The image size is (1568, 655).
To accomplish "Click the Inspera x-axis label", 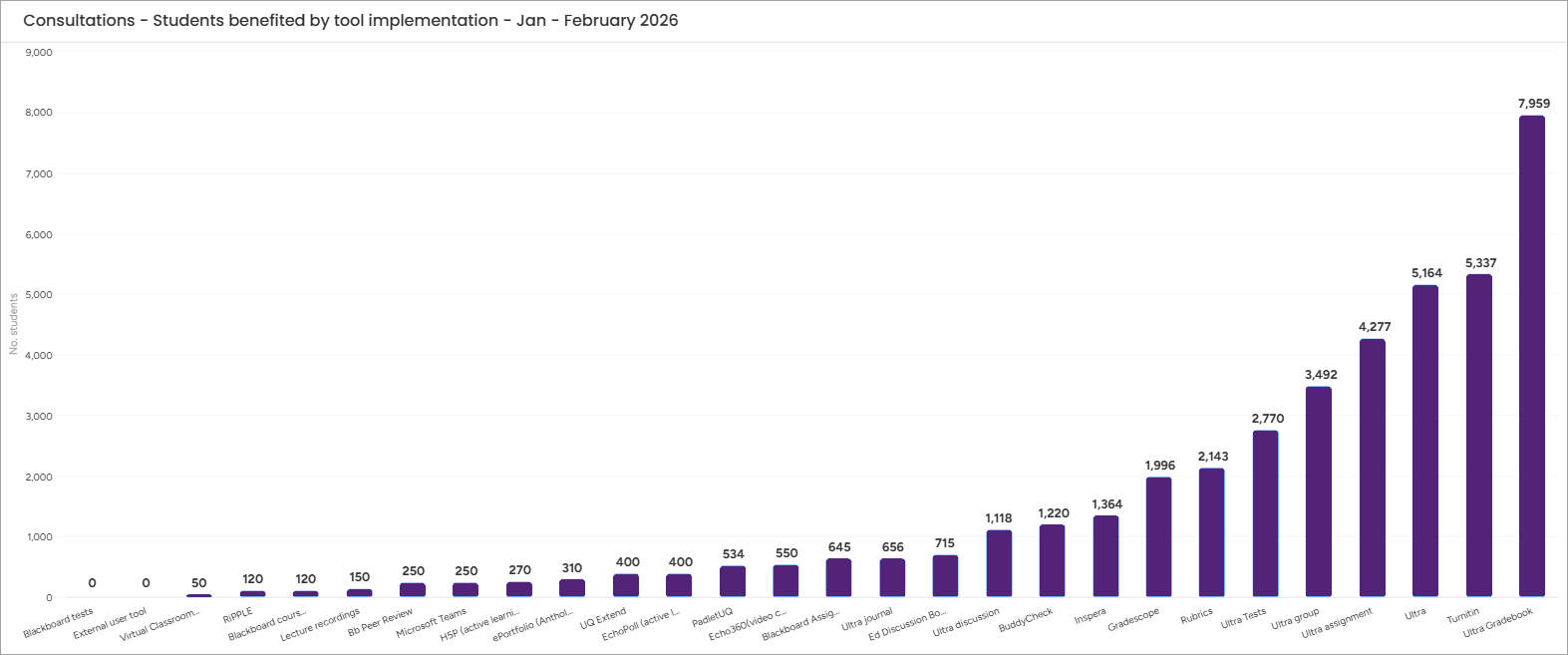I will click(x=1090, y=617).
